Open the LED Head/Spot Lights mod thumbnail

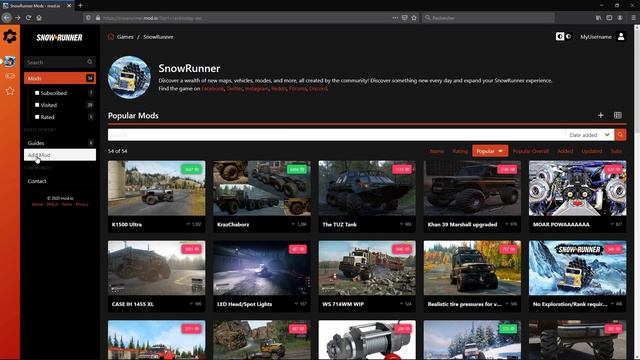point(262,268)
